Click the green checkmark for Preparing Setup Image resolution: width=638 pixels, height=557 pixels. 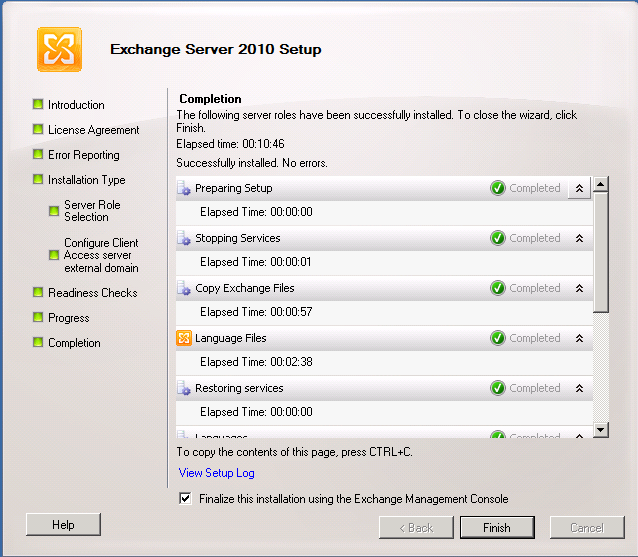498,188
